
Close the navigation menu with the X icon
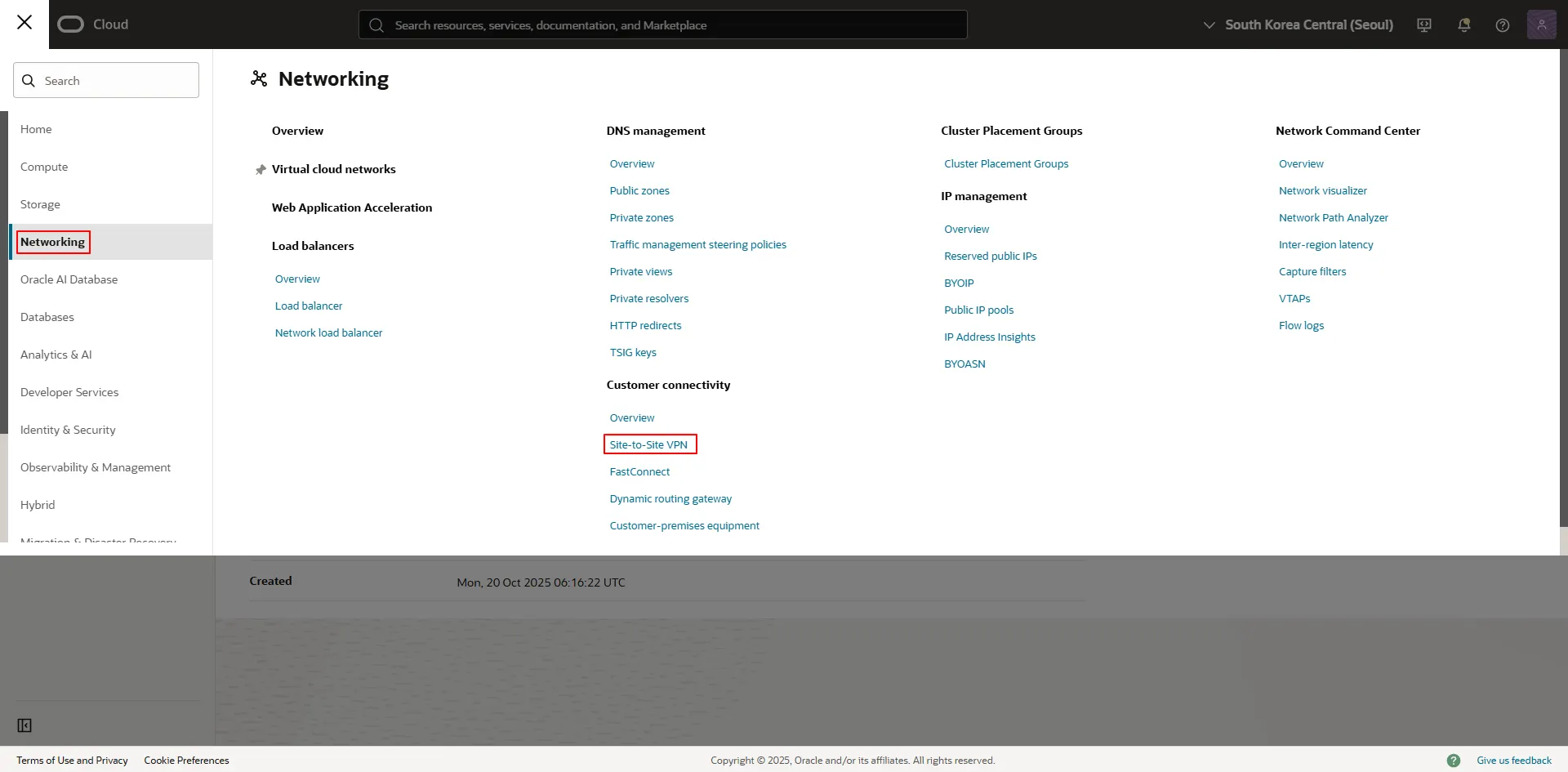[x=24, y=23]
